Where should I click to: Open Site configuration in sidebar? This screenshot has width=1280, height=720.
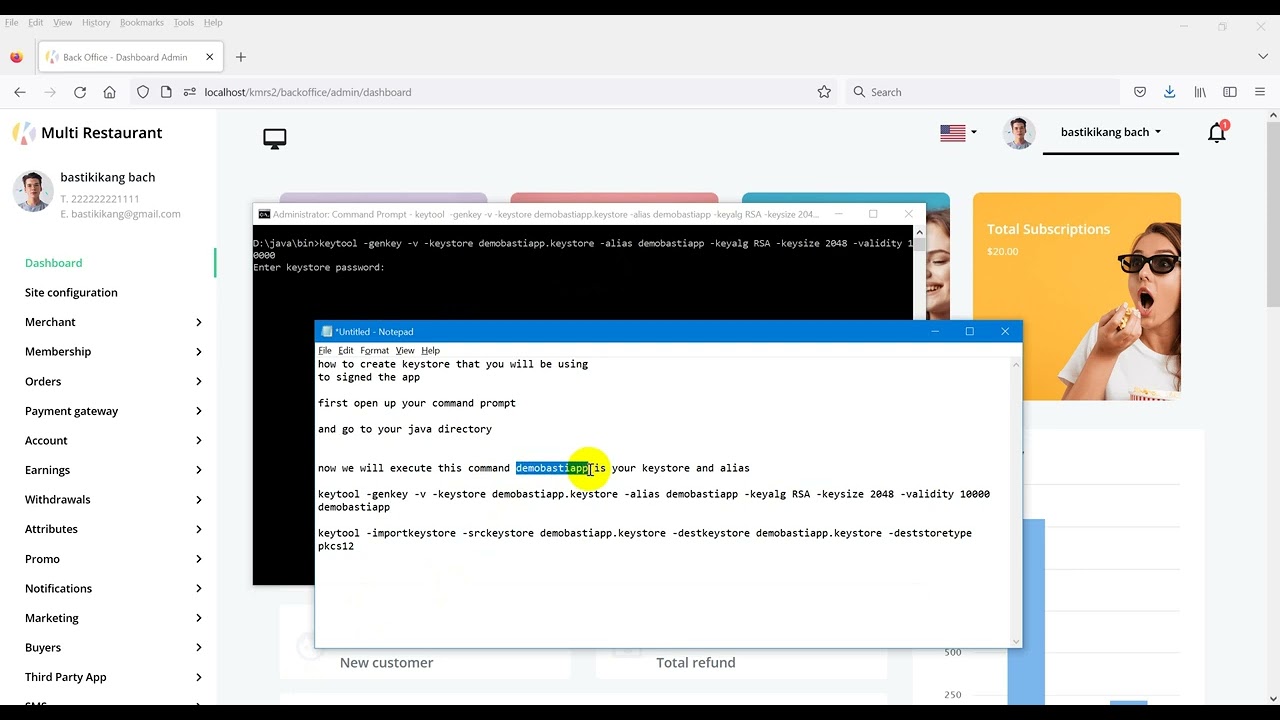pos(71,293)
